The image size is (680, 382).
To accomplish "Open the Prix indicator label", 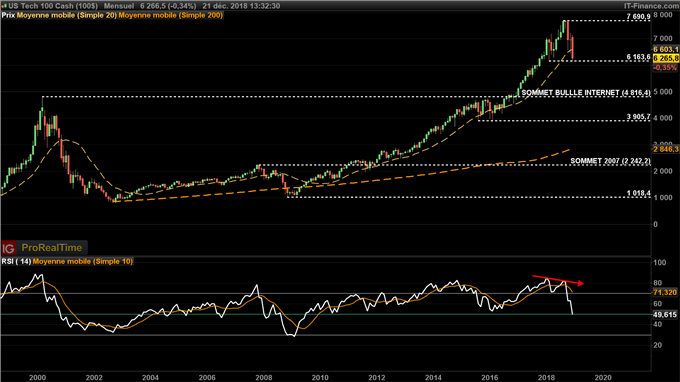I will click(x=8, y=15).
